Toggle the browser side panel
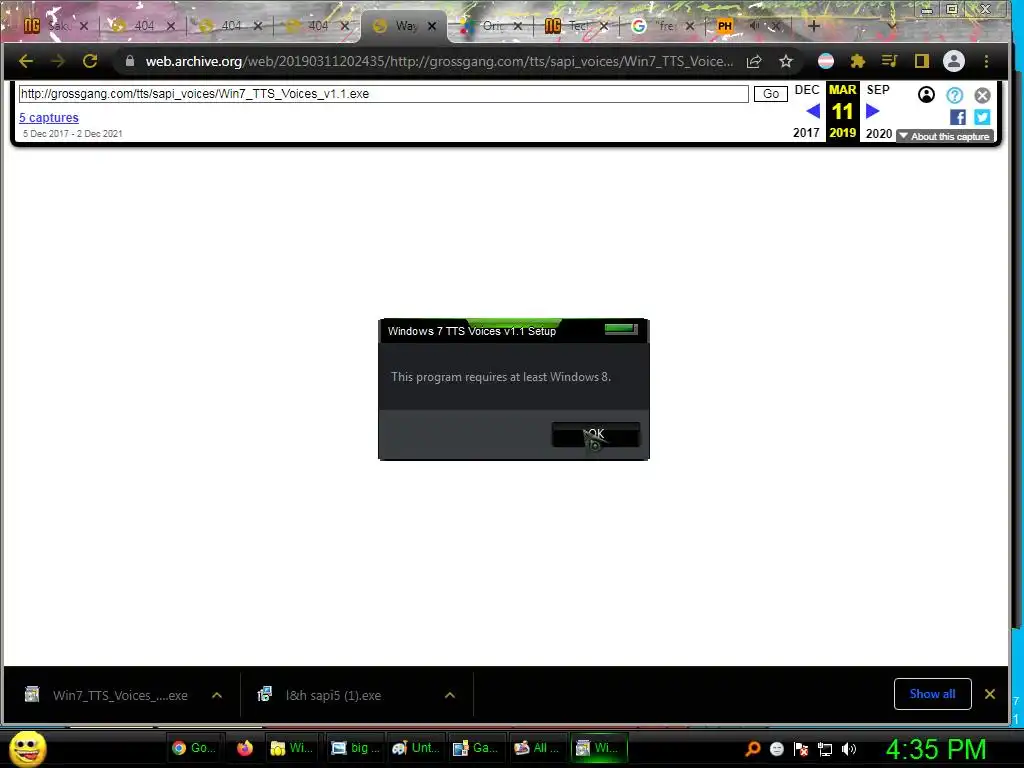 click(921, 61)
